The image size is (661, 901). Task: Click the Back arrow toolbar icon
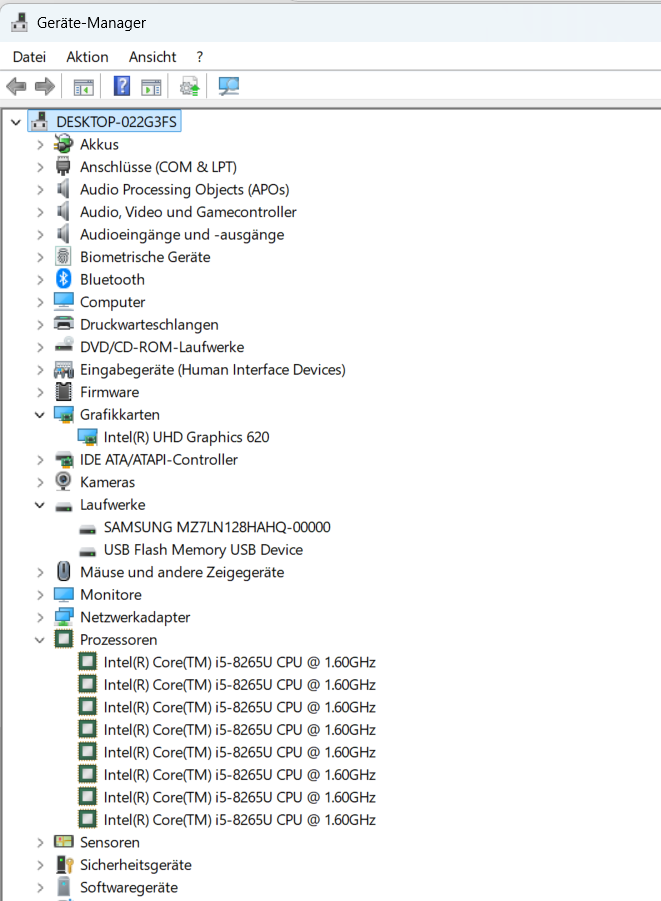click(x=16, y=87)
